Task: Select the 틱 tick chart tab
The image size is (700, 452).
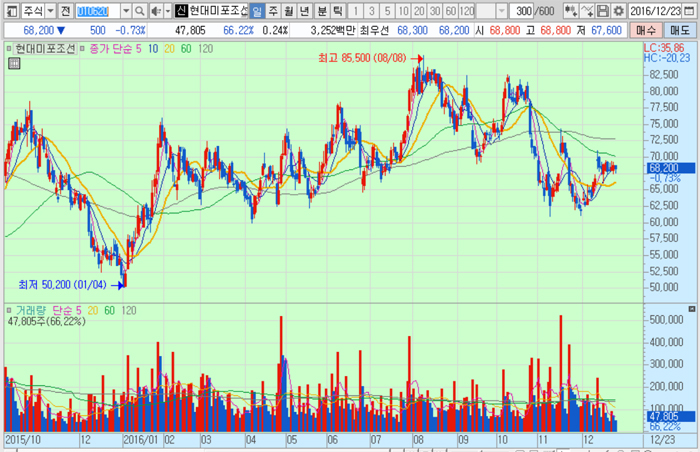Action: 338,11
